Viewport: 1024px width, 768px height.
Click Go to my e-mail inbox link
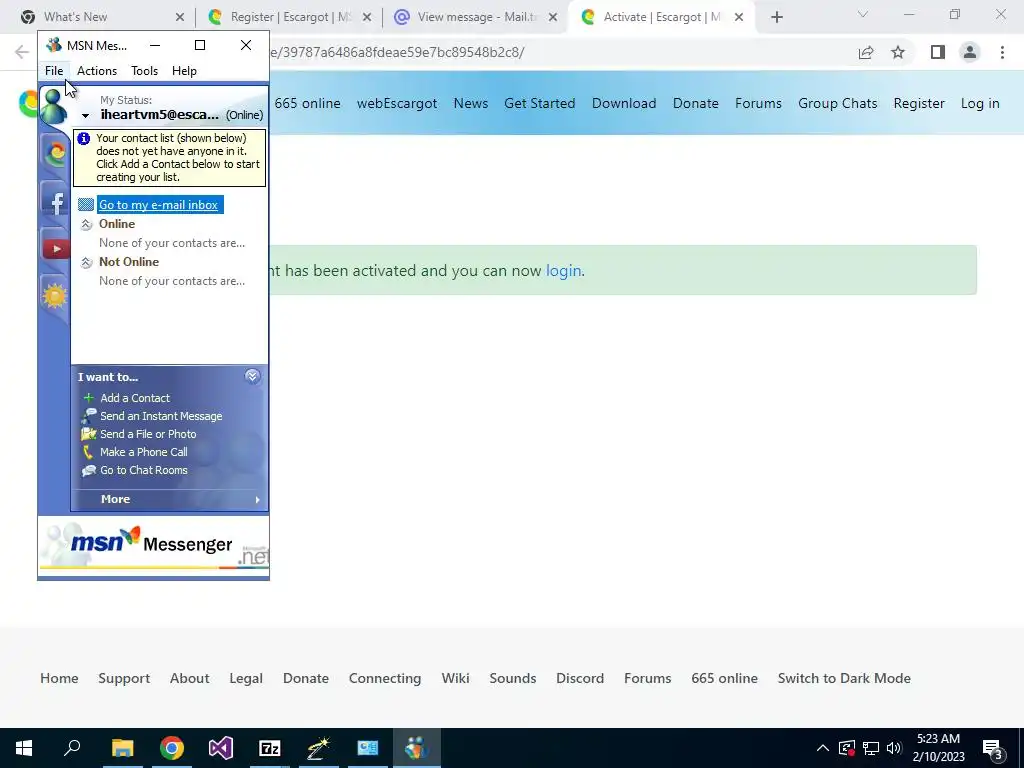(x=159, y=204)
